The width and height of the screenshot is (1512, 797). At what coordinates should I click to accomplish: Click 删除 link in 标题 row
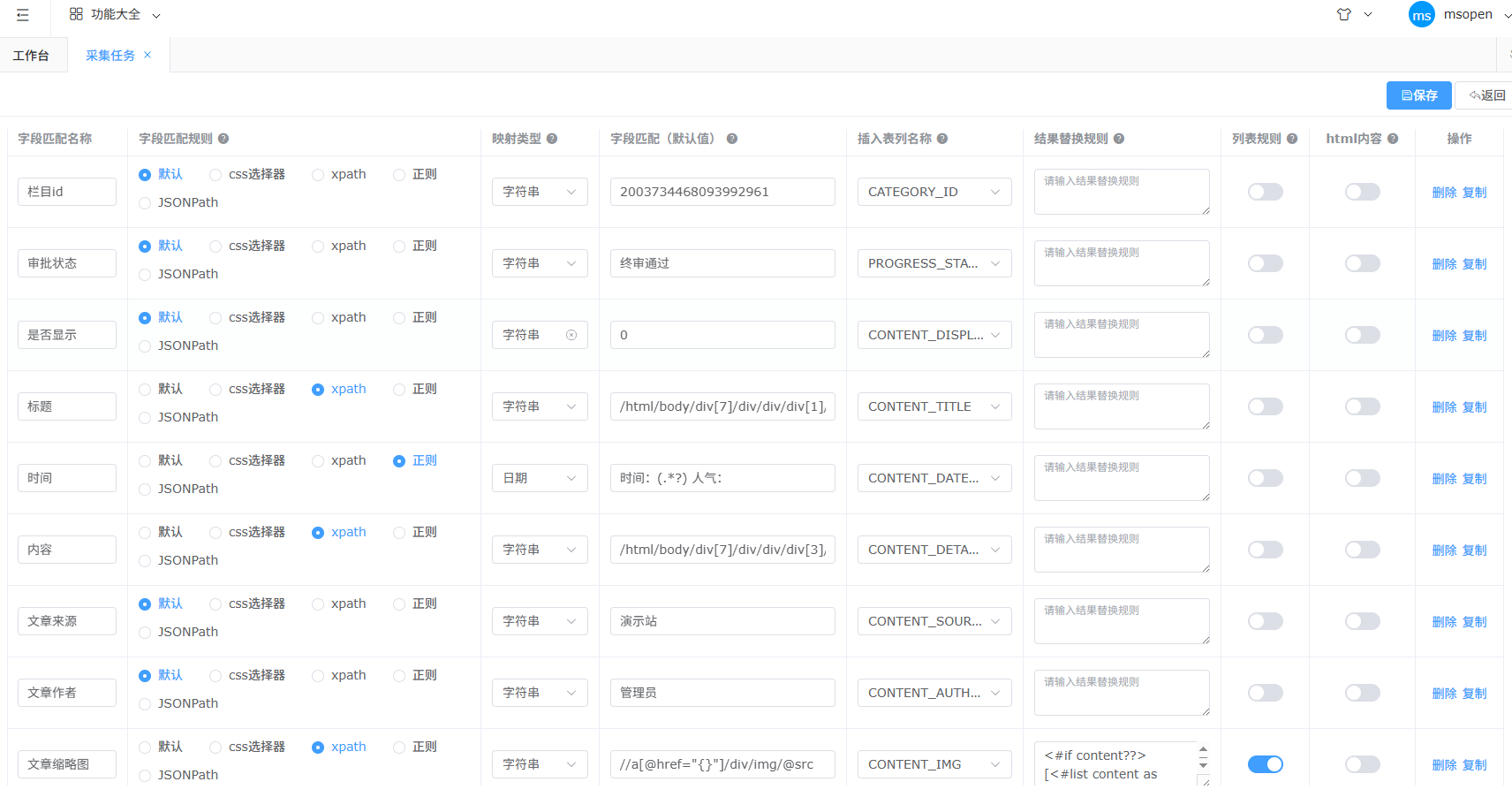[1444, 407]
